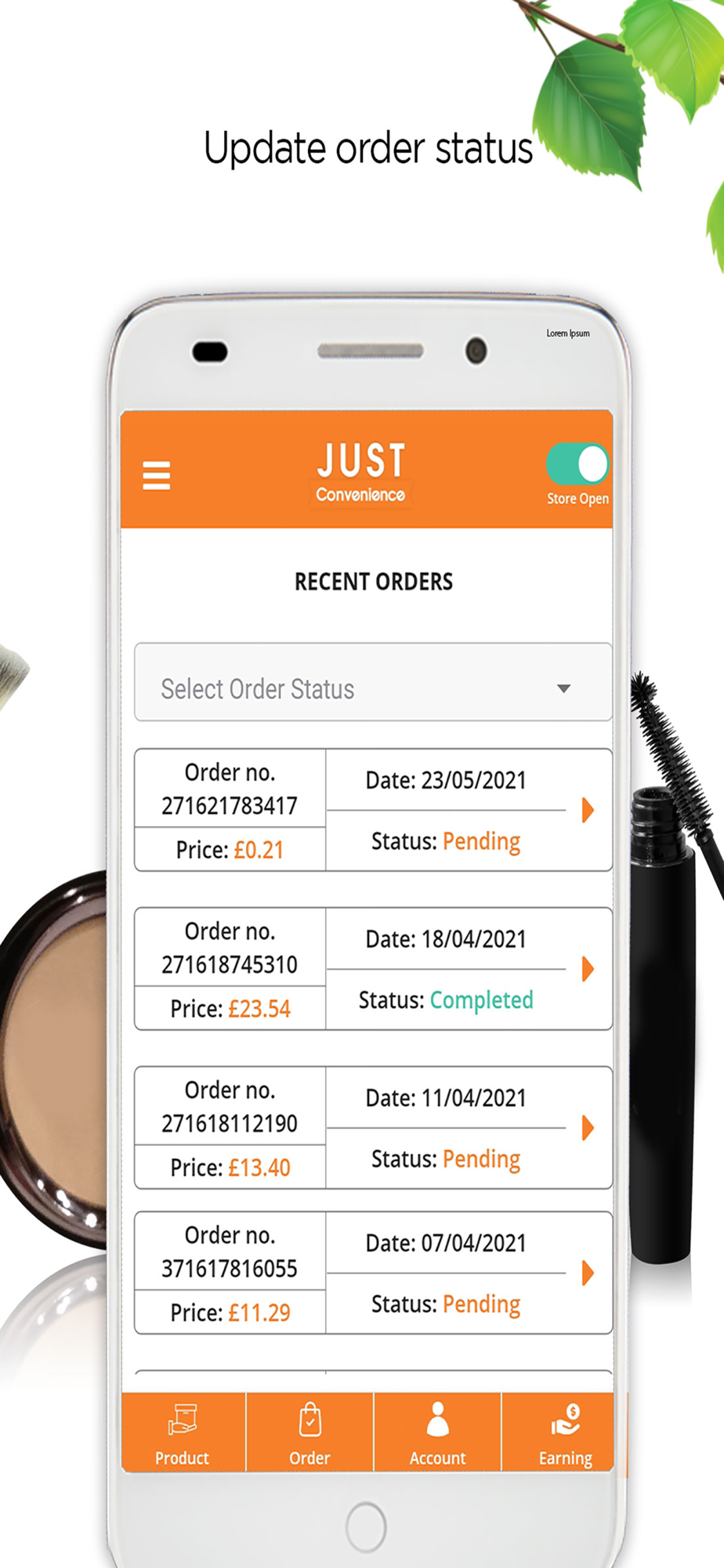
Task: Tap the Product box icon
Action: pos(183,1420)
